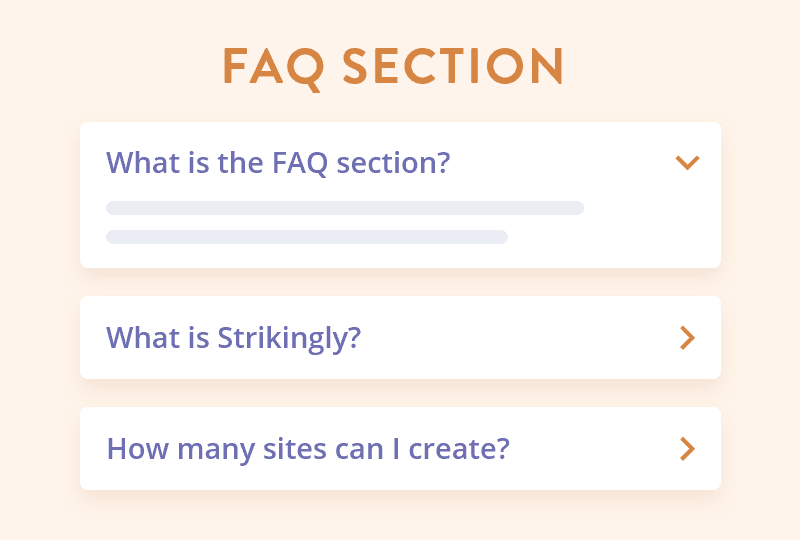800x540 pixels.
Task: Click the right-arrow icon beside sites question
Action: [x=687, y=449]
